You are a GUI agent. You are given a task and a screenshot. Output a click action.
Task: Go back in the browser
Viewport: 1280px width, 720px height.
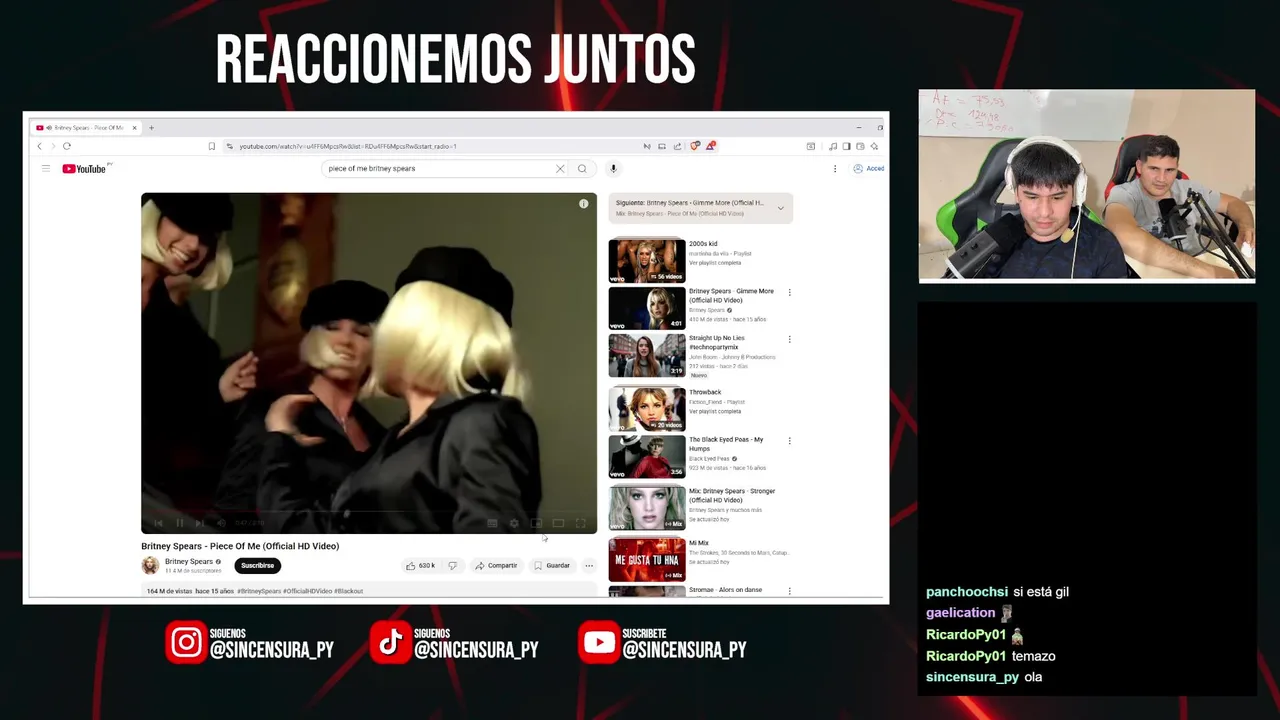coord(40,147)
